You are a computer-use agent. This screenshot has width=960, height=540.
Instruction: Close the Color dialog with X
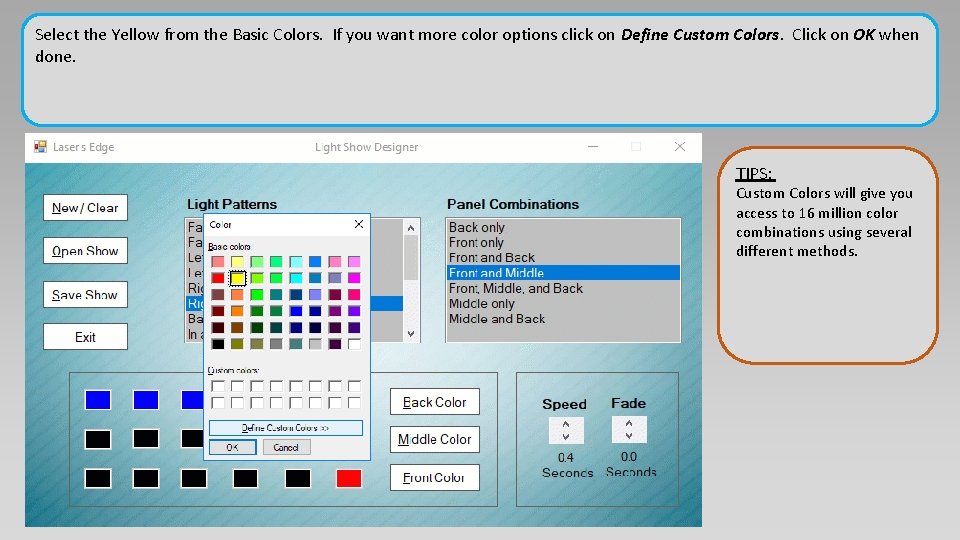(359, 225)
